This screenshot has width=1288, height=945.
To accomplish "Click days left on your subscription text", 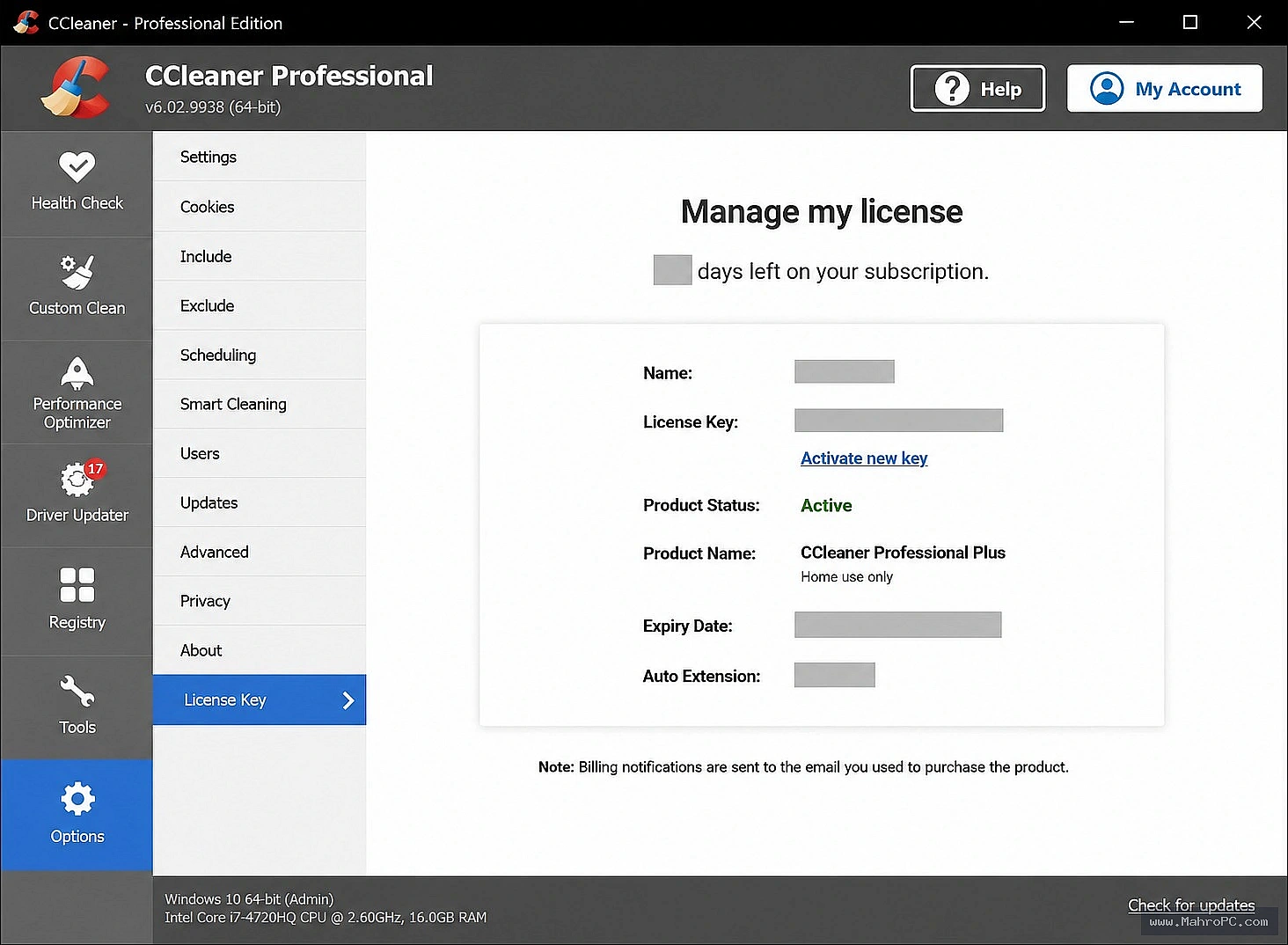I will coord(843,271).
